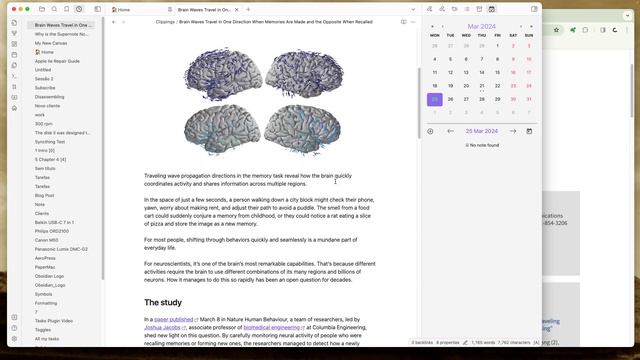Toggle the left sidebar panel icon

point(98,9)
